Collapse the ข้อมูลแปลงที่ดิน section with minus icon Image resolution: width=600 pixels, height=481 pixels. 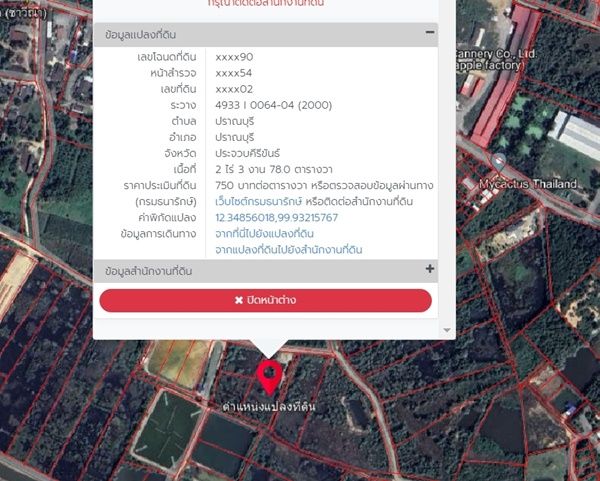point(429,33)
